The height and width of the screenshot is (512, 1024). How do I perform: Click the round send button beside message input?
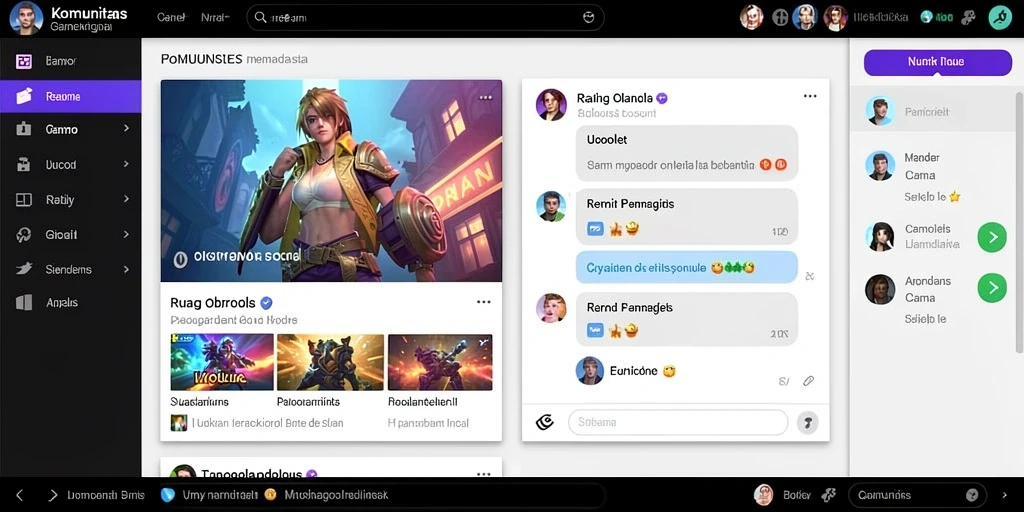[807, 423]
